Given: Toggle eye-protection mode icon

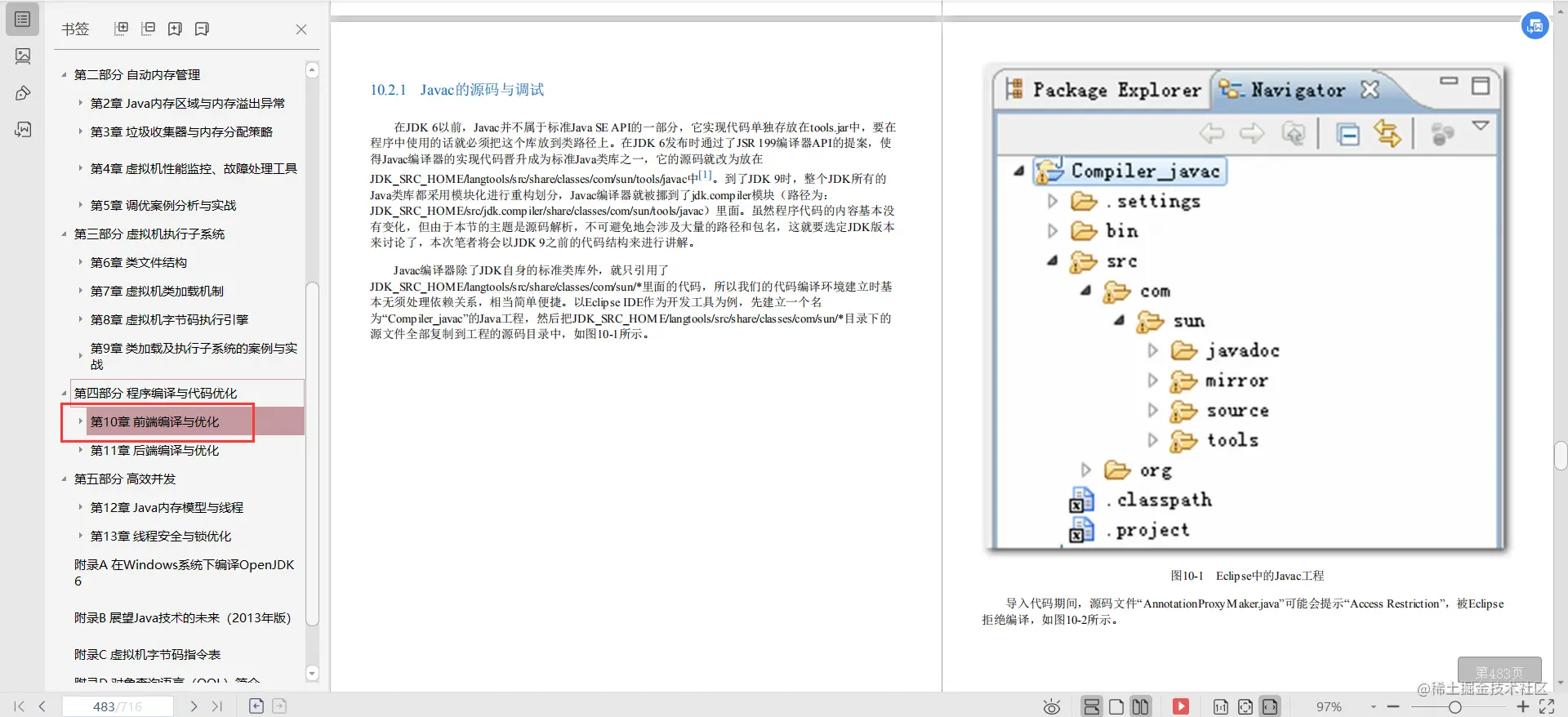Looking at the screenshot, I should pyautogui.click(x=1052, y=706).
